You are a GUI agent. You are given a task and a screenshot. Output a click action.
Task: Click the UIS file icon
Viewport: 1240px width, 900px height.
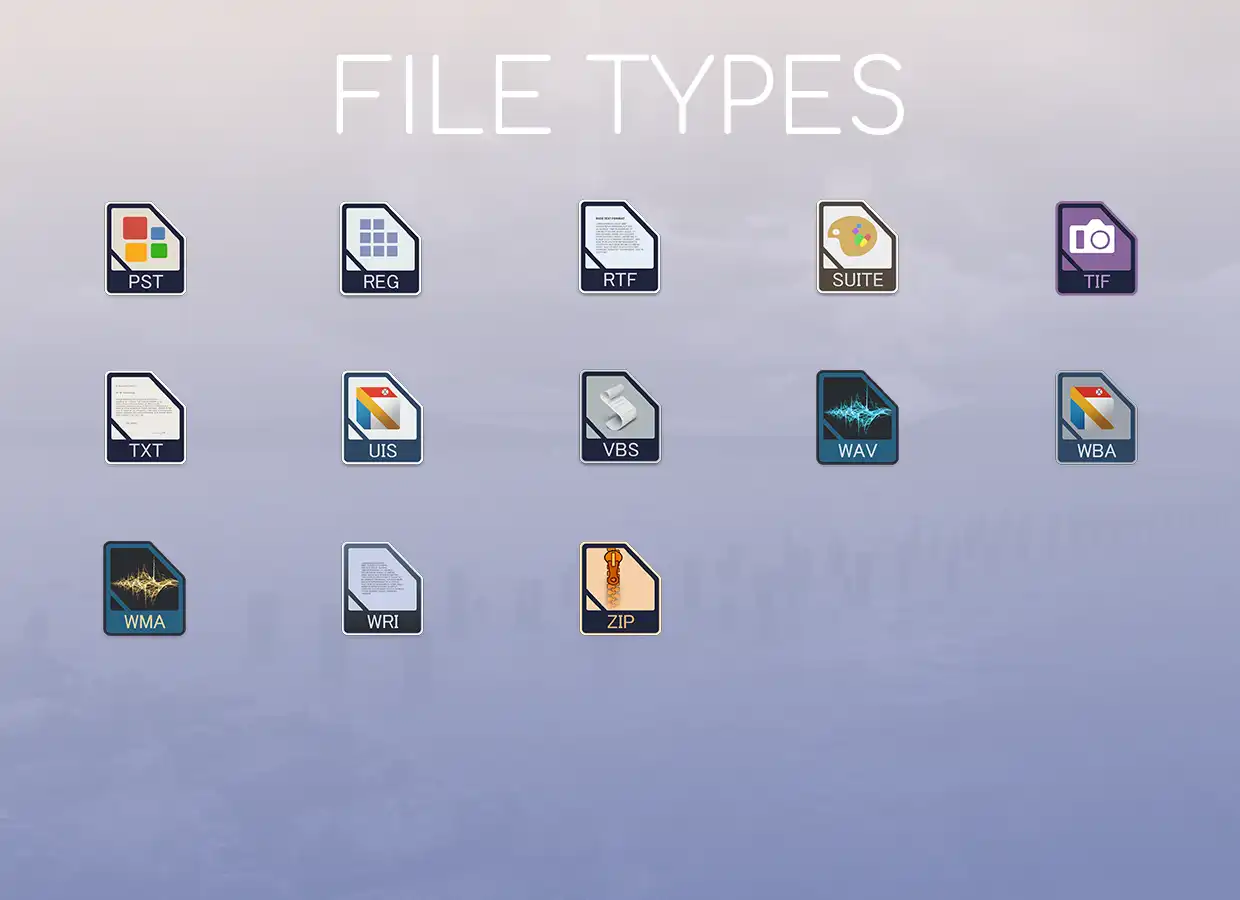tap(382, 418)
